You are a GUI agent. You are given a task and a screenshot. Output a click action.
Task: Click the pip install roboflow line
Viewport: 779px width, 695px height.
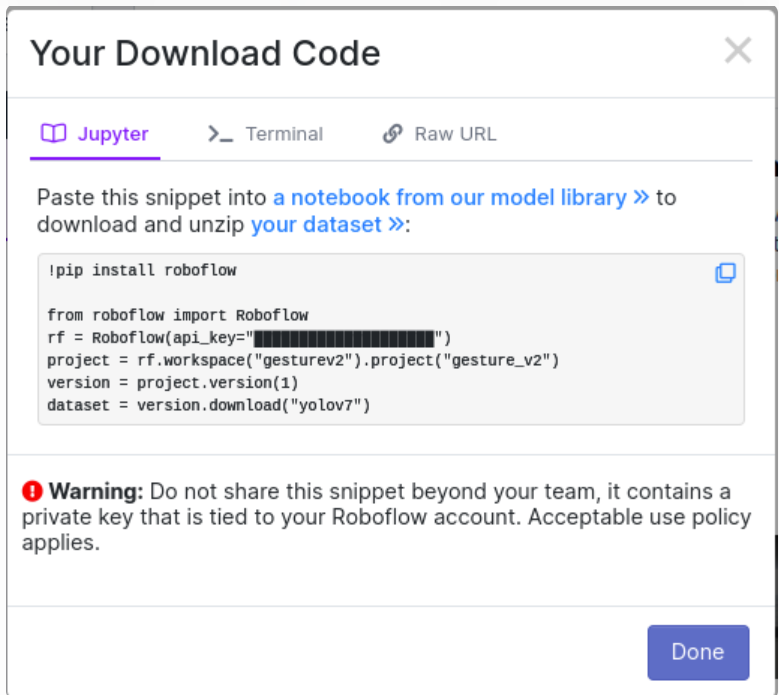pyautogui.click(x=142, y=270)
